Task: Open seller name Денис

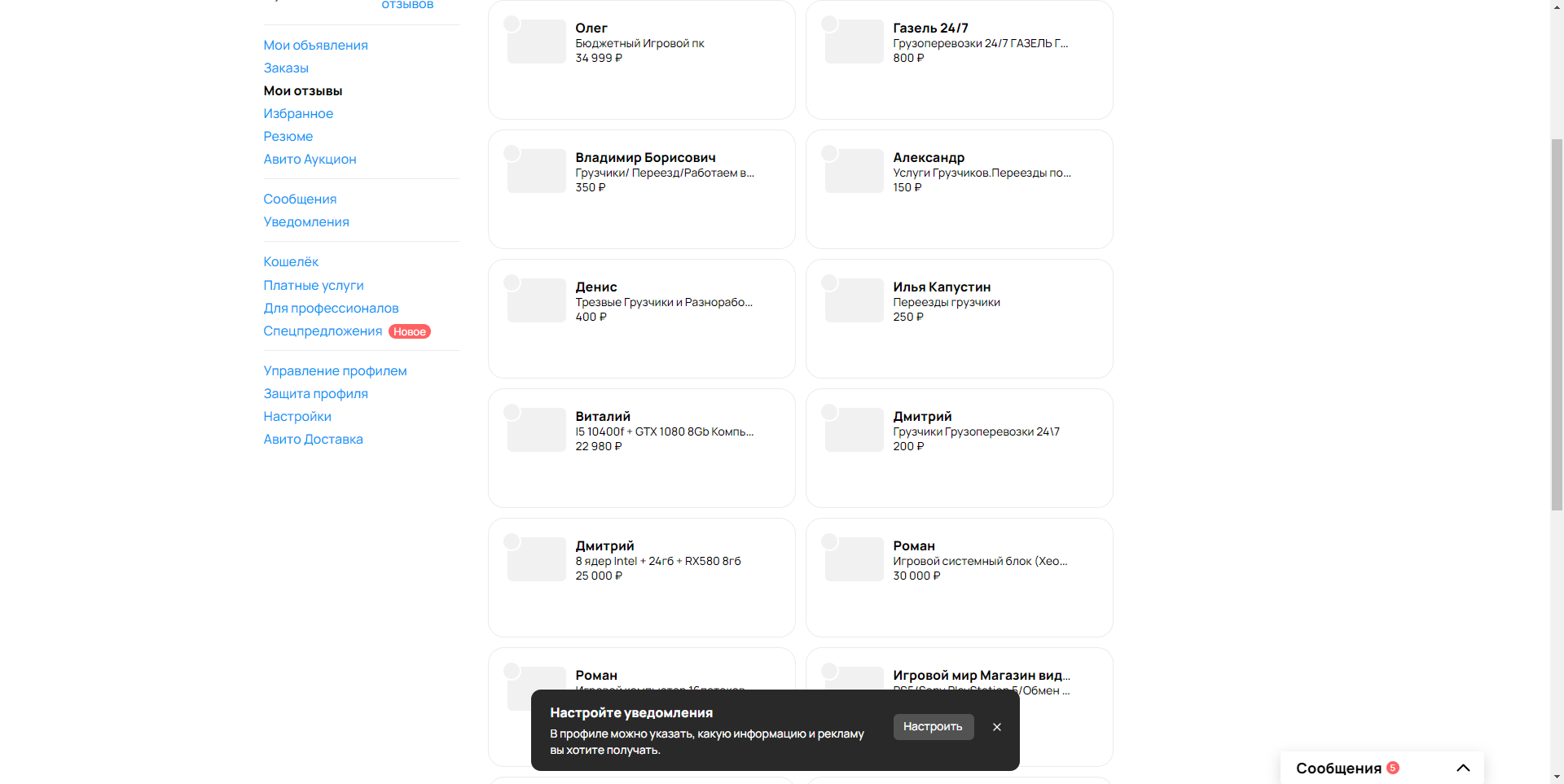Action: coord(596,287)
